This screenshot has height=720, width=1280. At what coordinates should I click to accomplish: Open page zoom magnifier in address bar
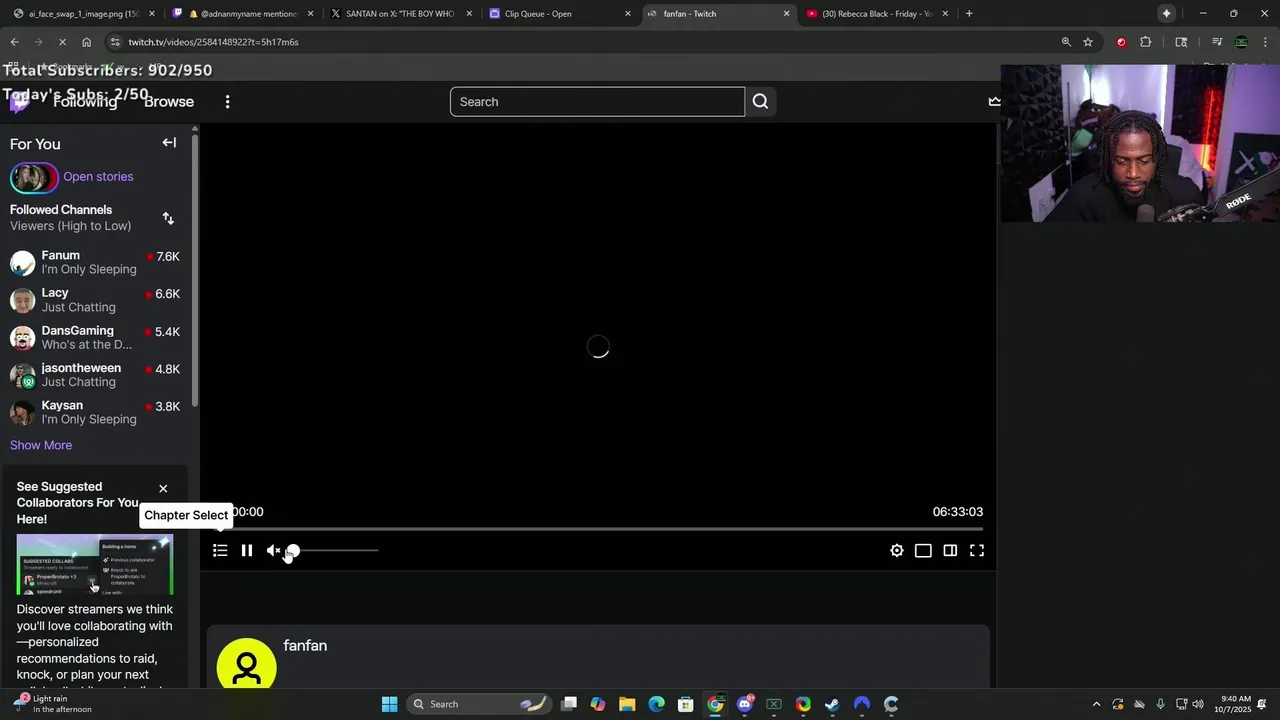pos(1066,42)
